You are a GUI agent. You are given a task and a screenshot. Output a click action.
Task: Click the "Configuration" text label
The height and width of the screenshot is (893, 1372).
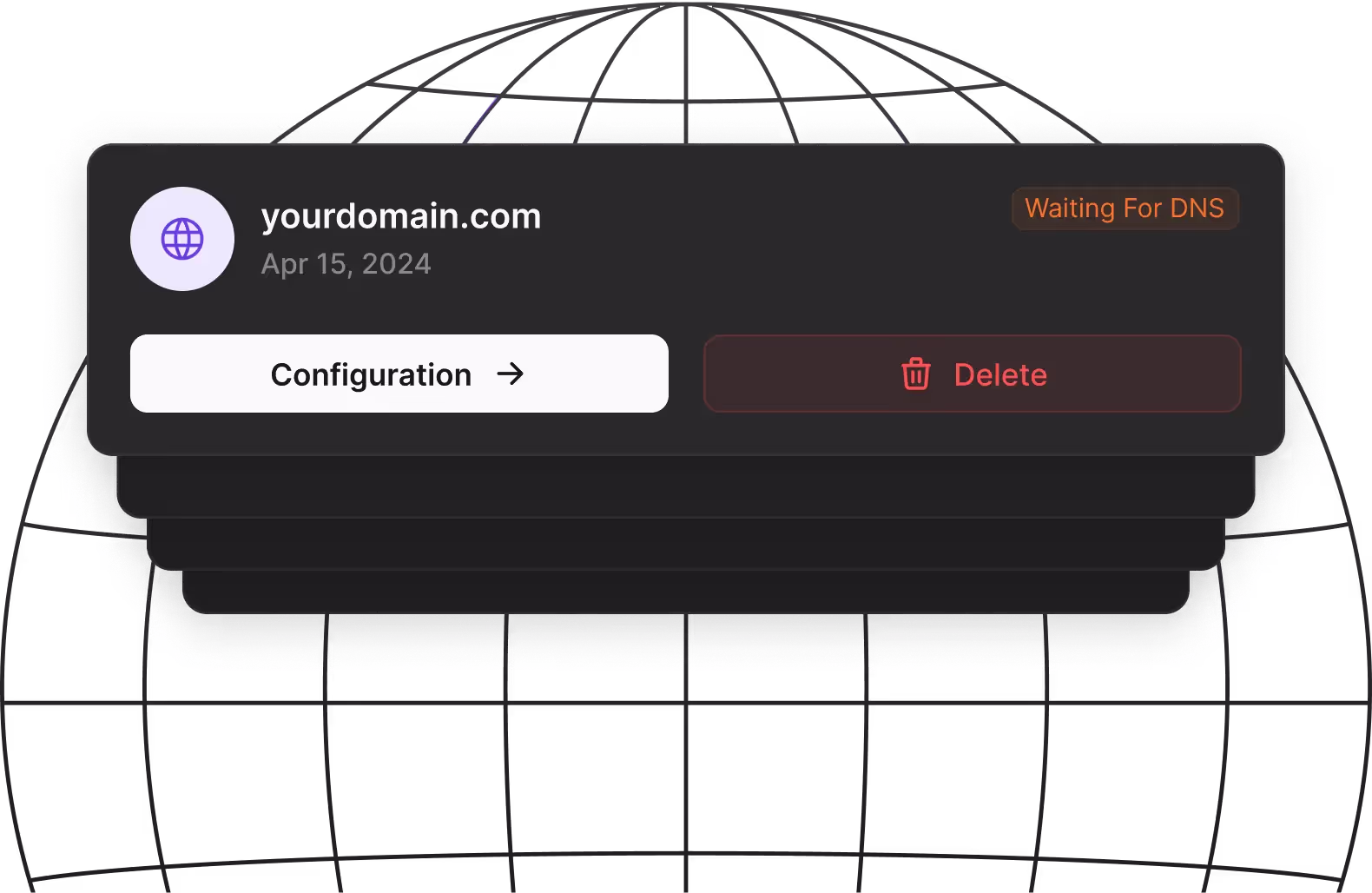[x=371, y=375]
